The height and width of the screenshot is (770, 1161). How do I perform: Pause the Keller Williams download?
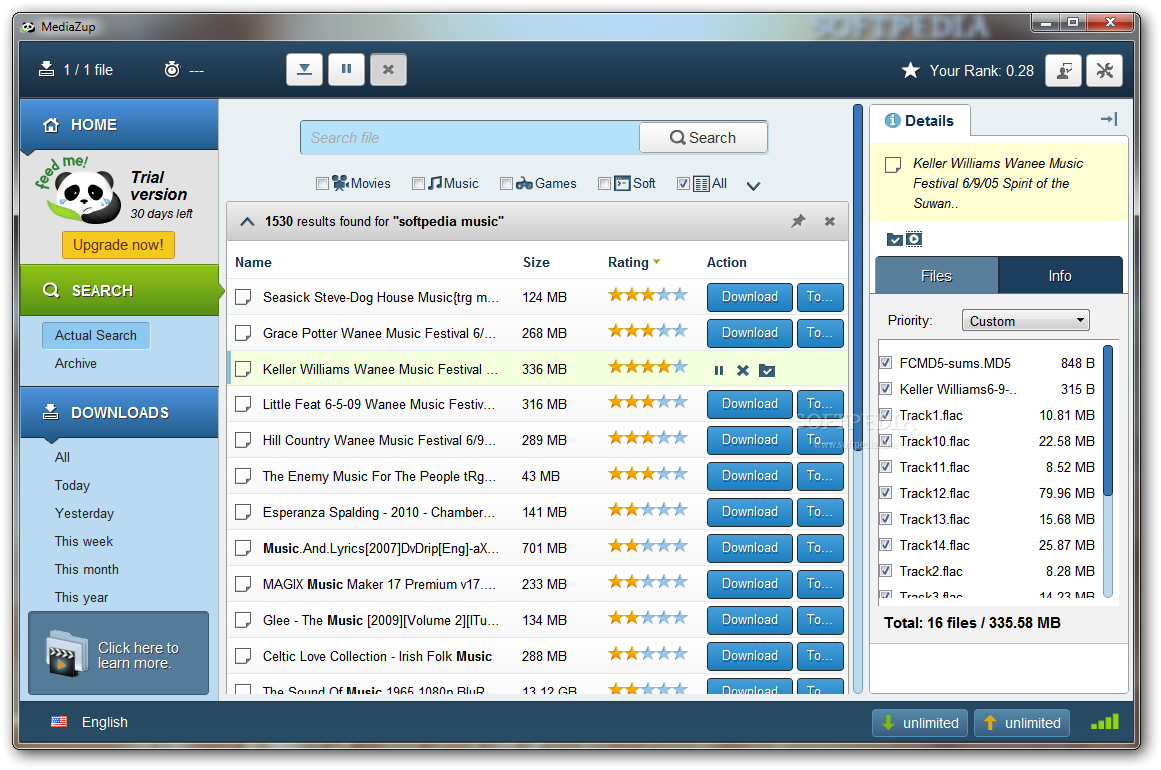[718, 370]
